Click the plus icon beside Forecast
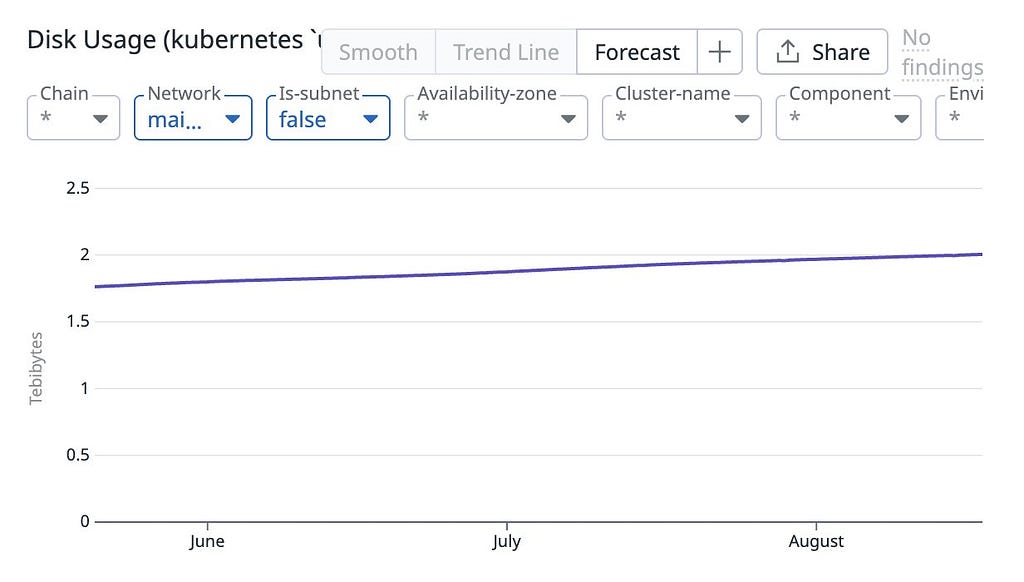The height and width of the screenshot is (582, 1024). [x=719, y=52]
